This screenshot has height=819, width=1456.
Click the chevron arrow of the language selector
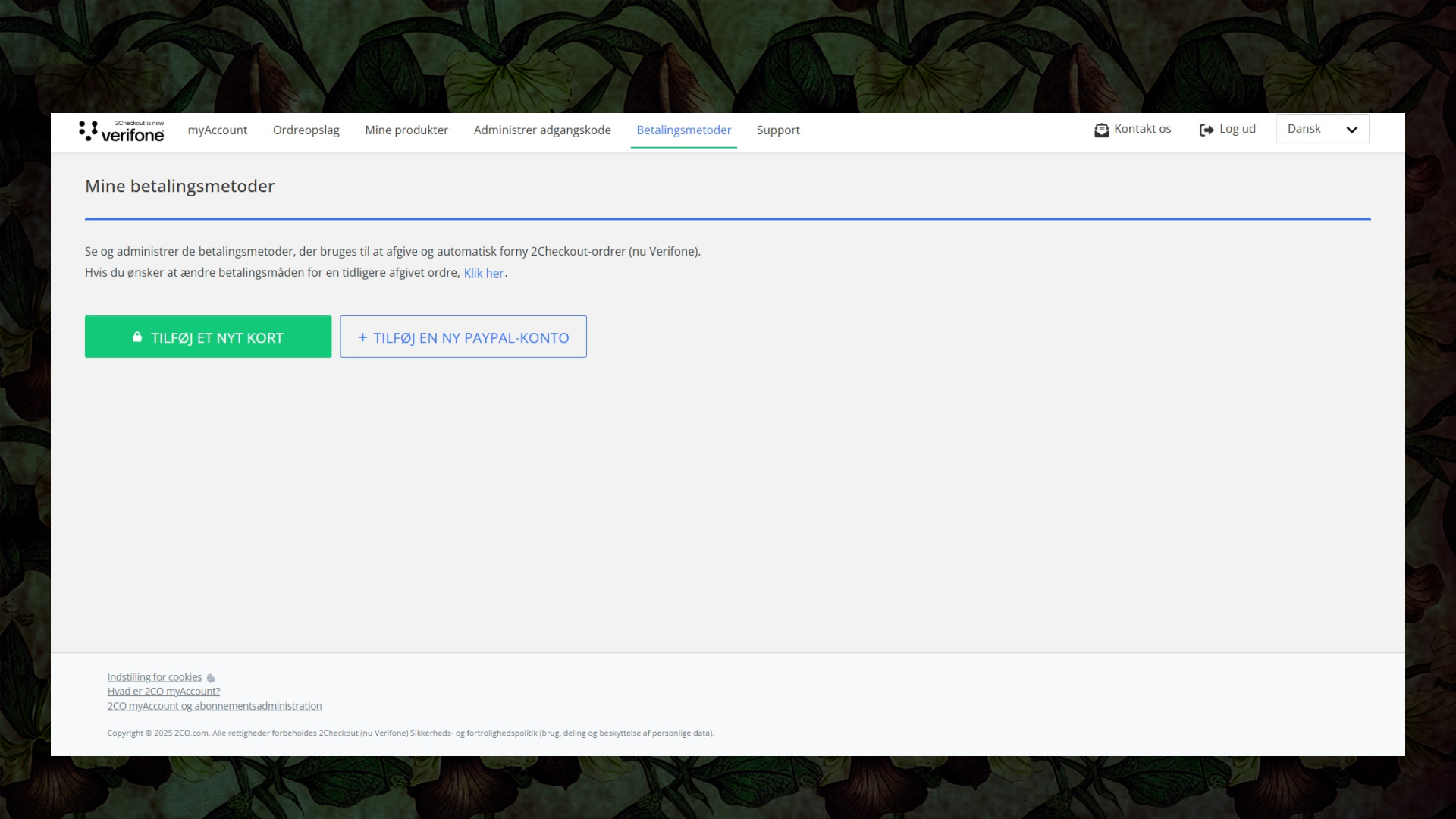(x=1351, y=130)
